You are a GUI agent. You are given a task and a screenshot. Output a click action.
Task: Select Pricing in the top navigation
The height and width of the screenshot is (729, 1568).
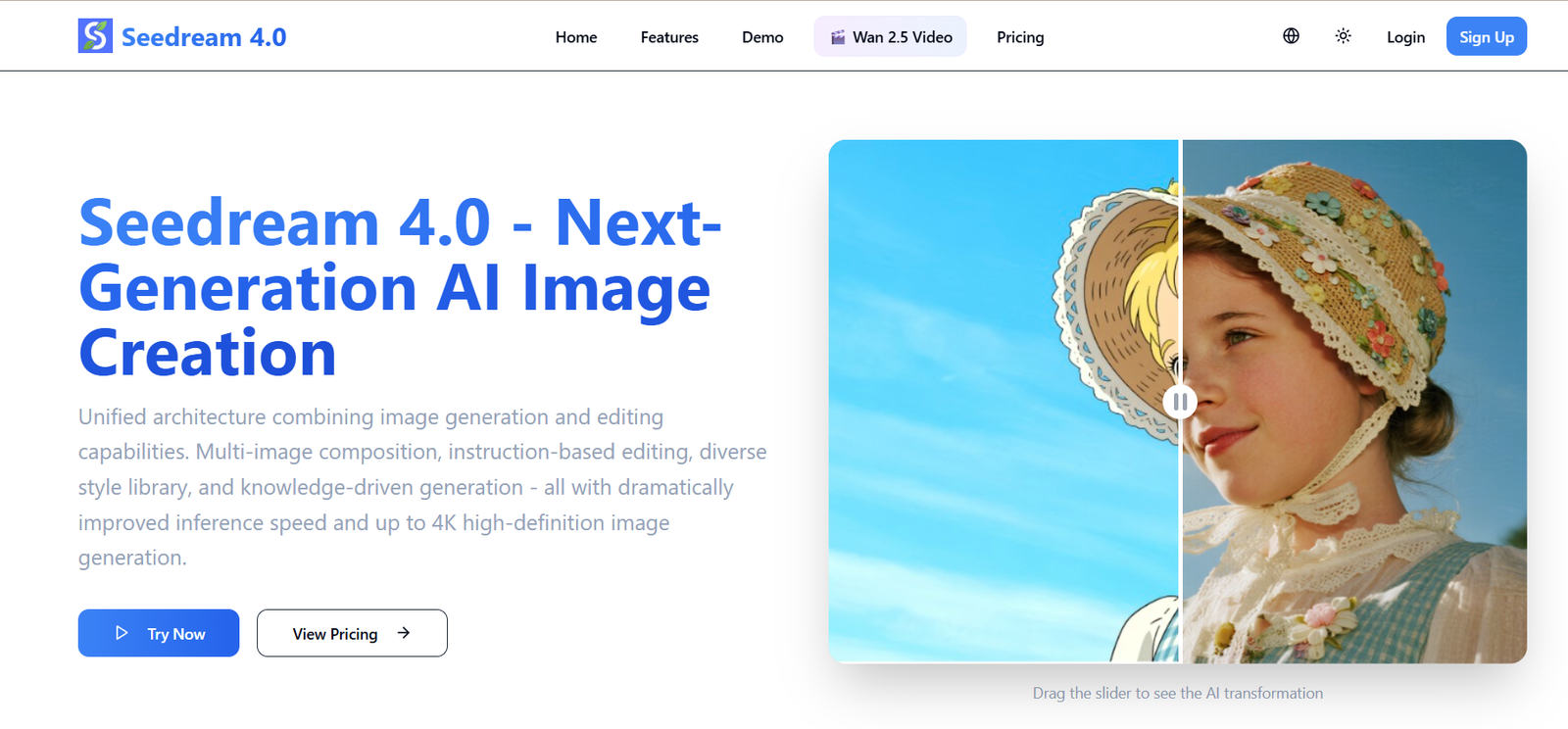pyautogui.click(x=1019, y=37)
